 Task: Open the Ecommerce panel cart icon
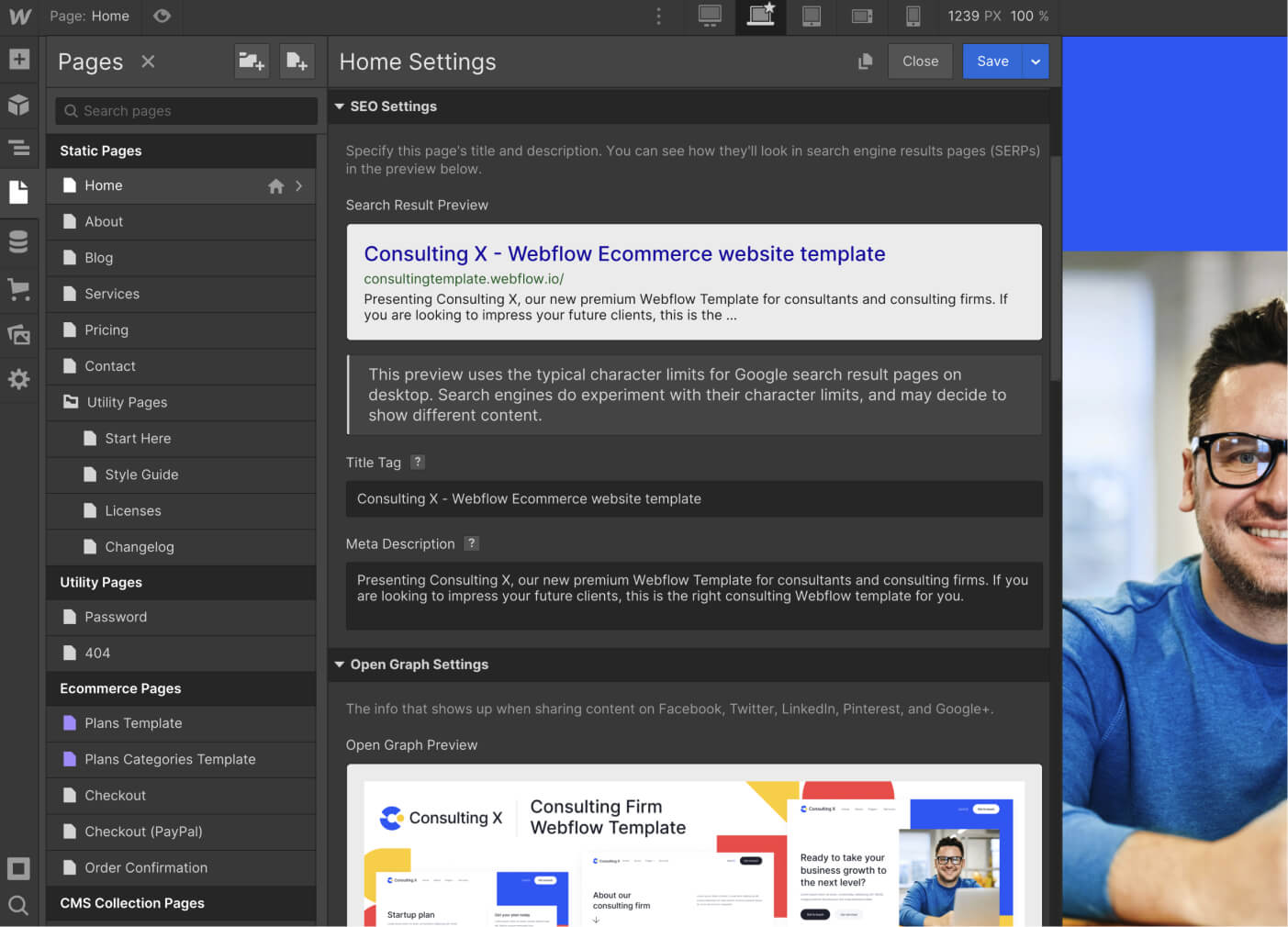pos(19,289)
